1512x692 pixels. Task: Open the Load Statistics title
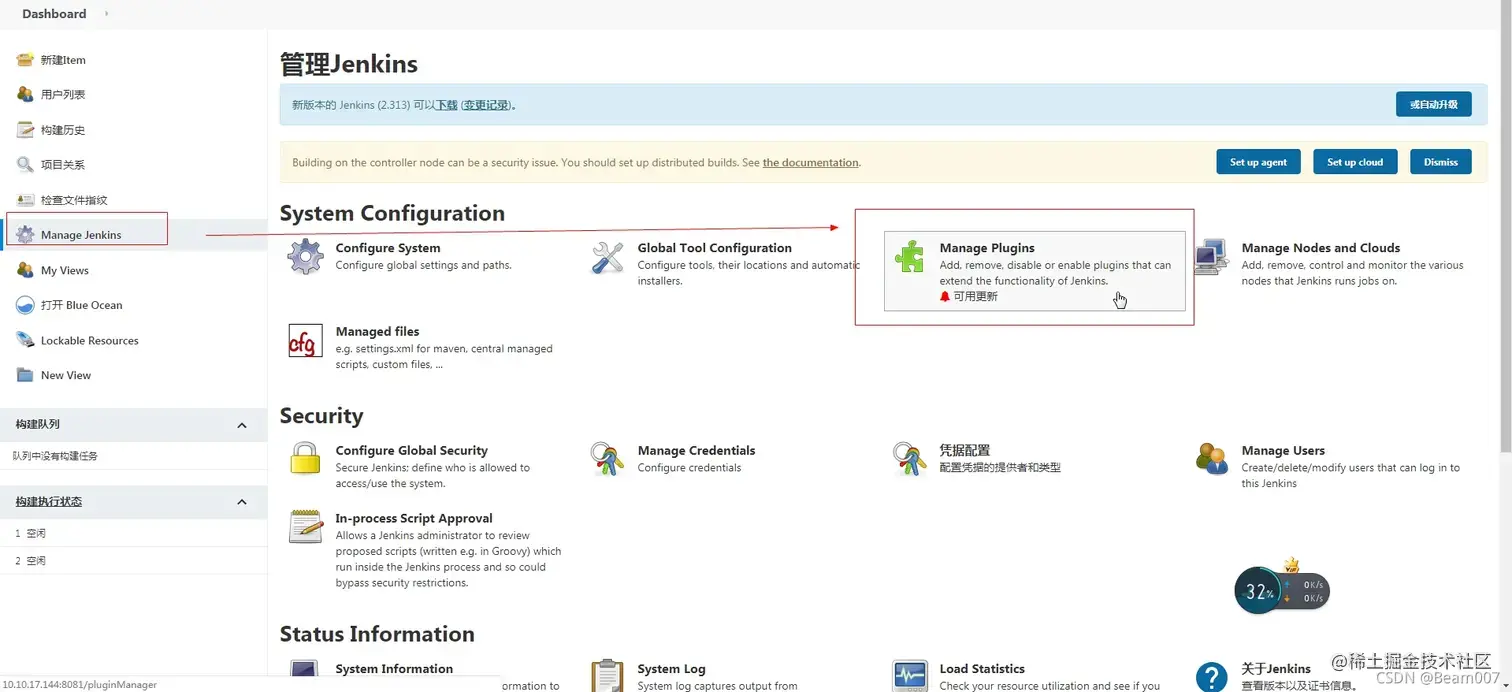click(x=982, y=669)
